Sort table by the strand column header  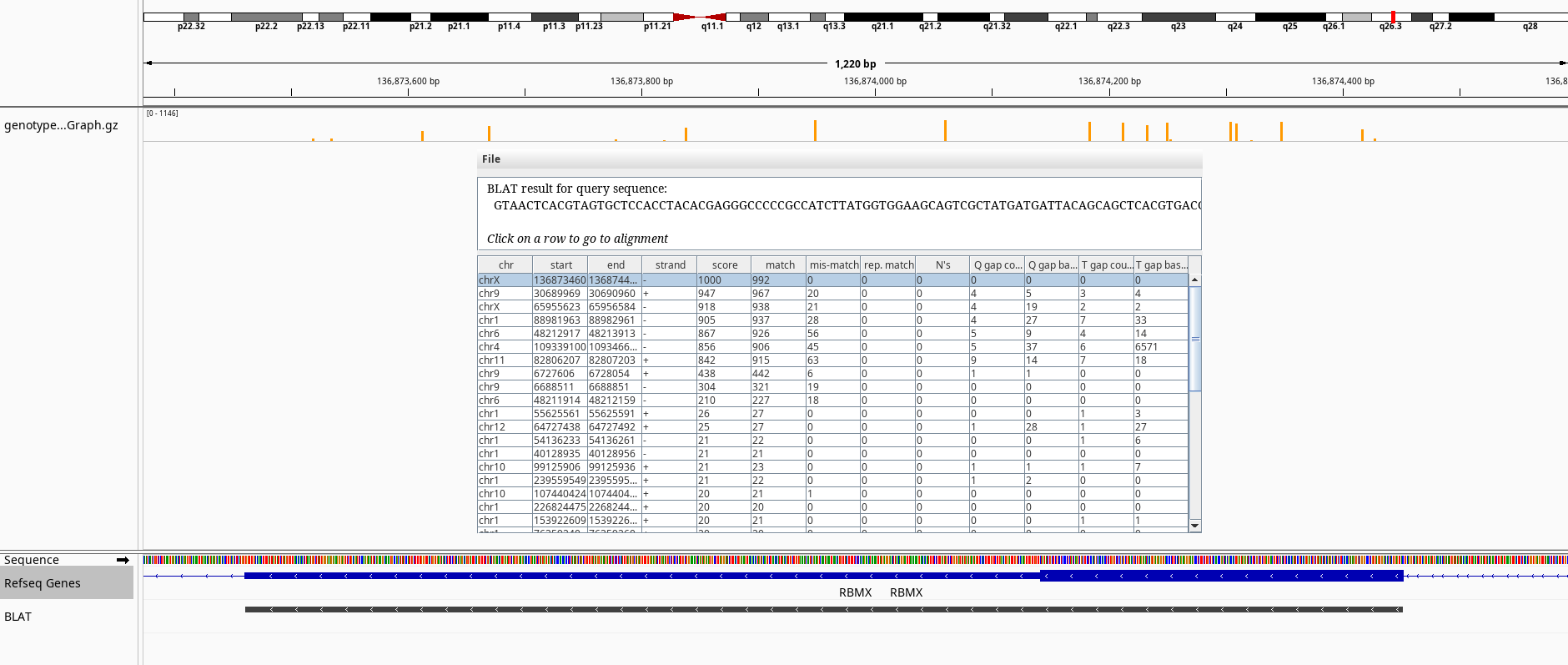click(x=670, y=265)
